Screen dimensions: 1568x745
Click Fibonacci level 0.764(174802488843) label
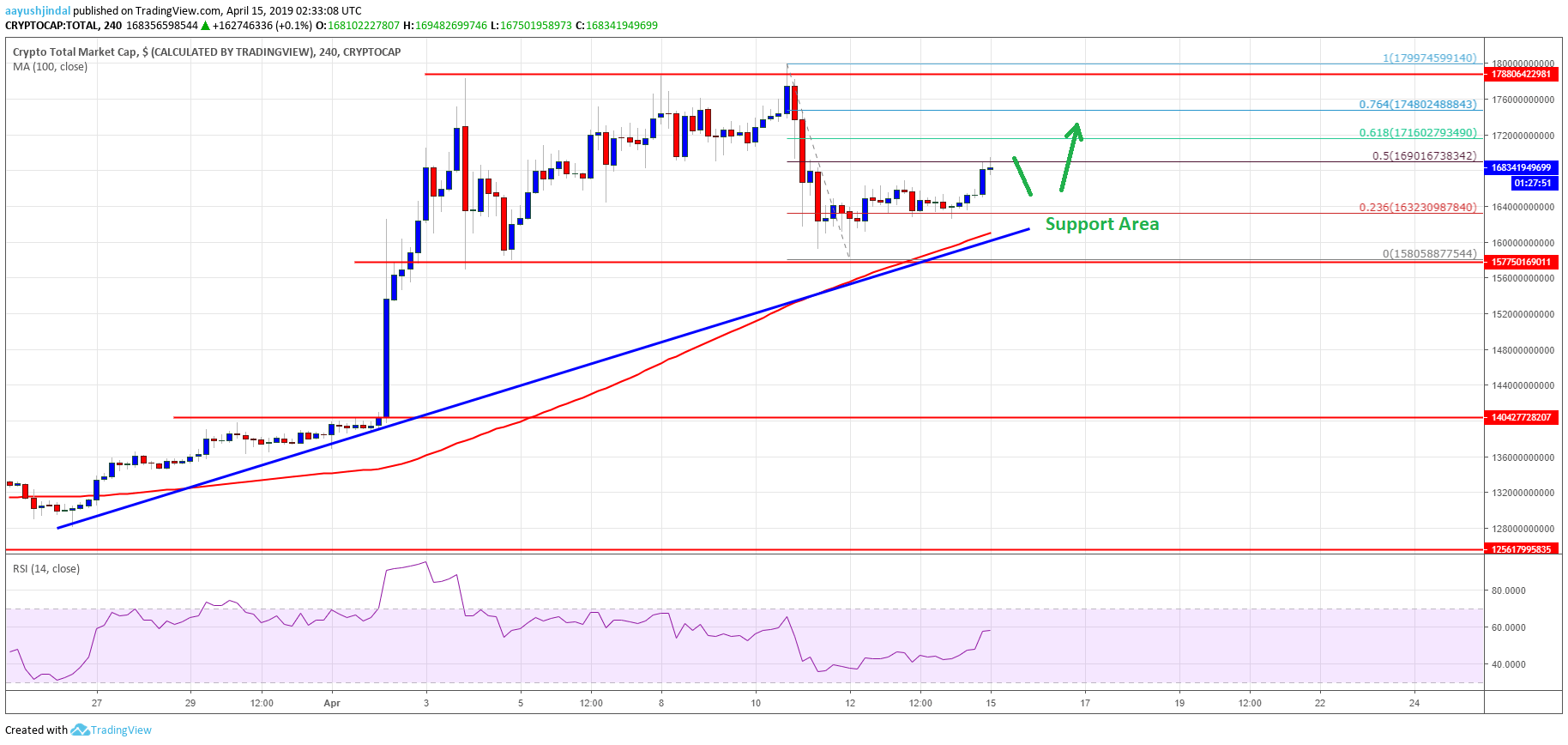coord(1418,105)
